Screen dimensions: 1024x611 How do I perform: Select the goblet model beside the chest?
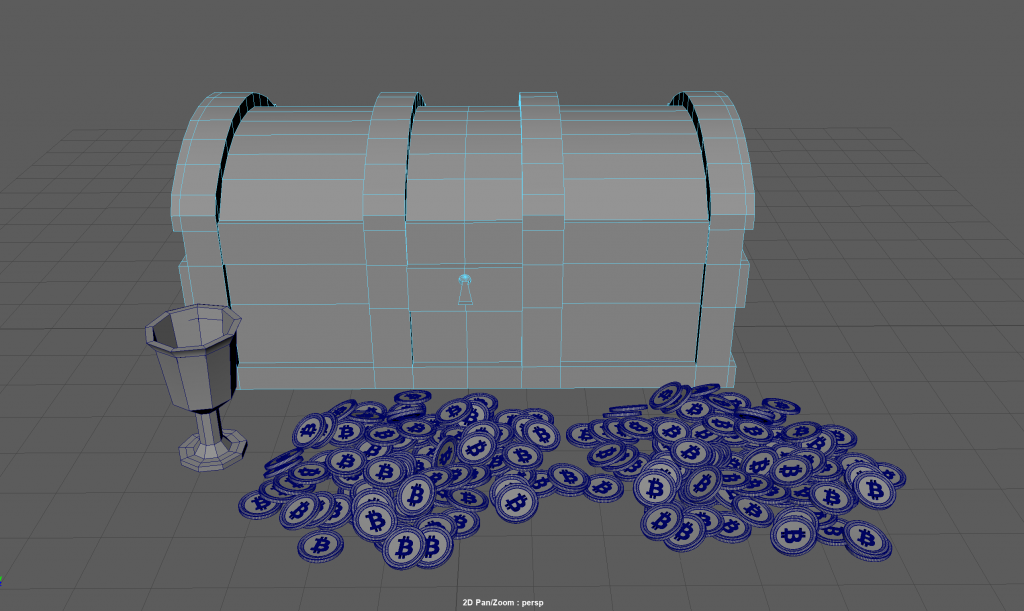pos(194,386)
